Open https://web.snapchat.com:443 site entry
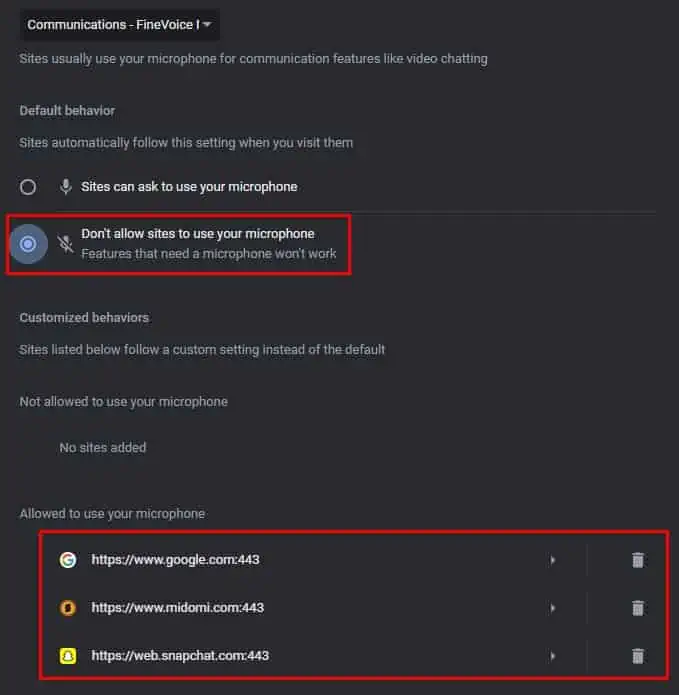679x695 pixels. (x=180, y=656)
